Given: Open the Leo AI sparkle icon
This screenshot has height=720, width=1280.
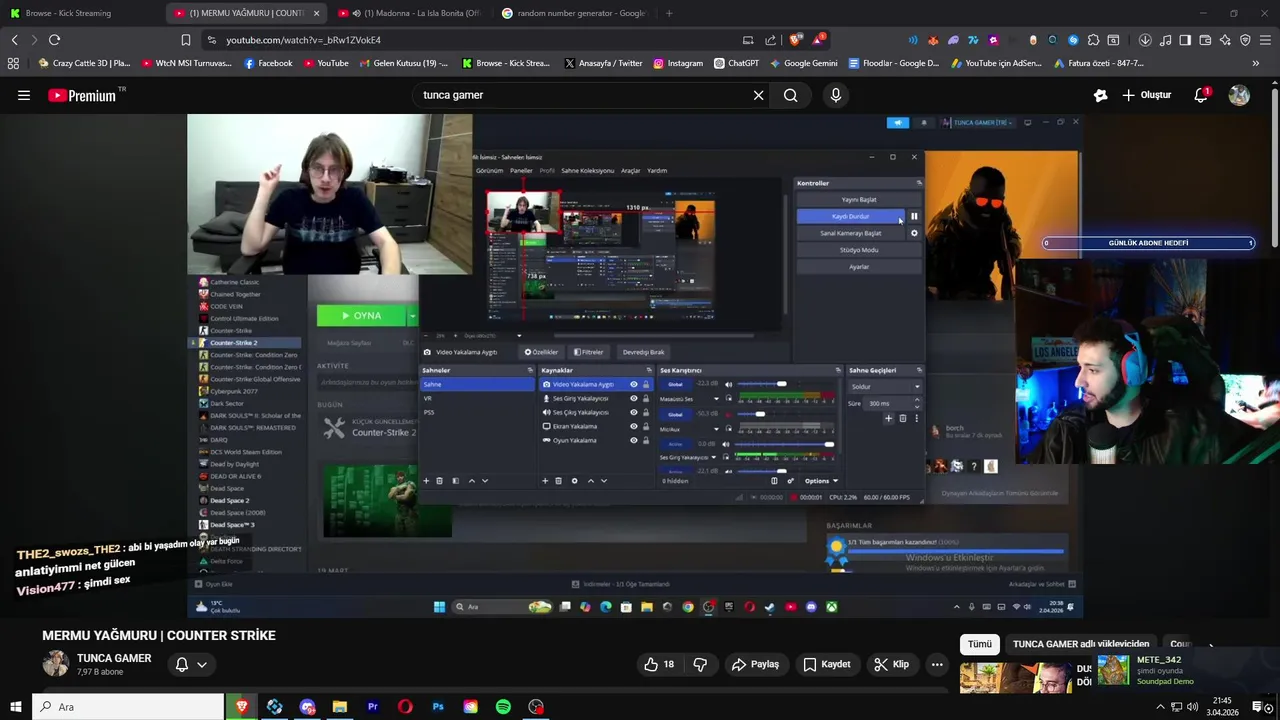Looking at the screenshot, I should pyautogui.click(x=1225, y=40).
